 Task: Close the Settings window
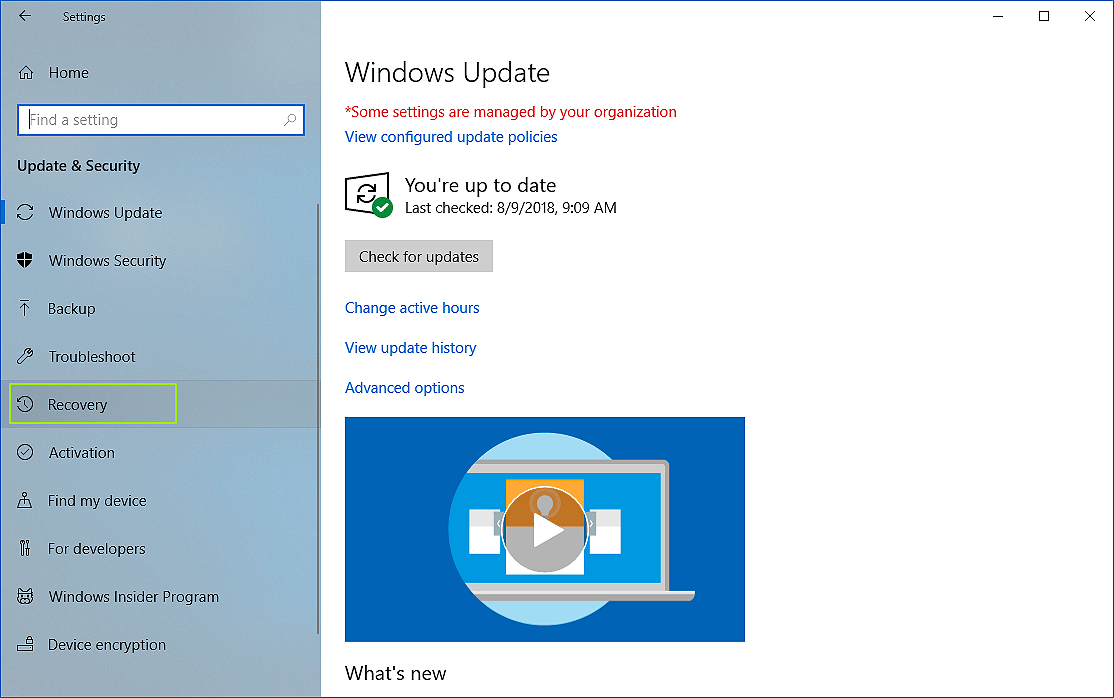1090,16
